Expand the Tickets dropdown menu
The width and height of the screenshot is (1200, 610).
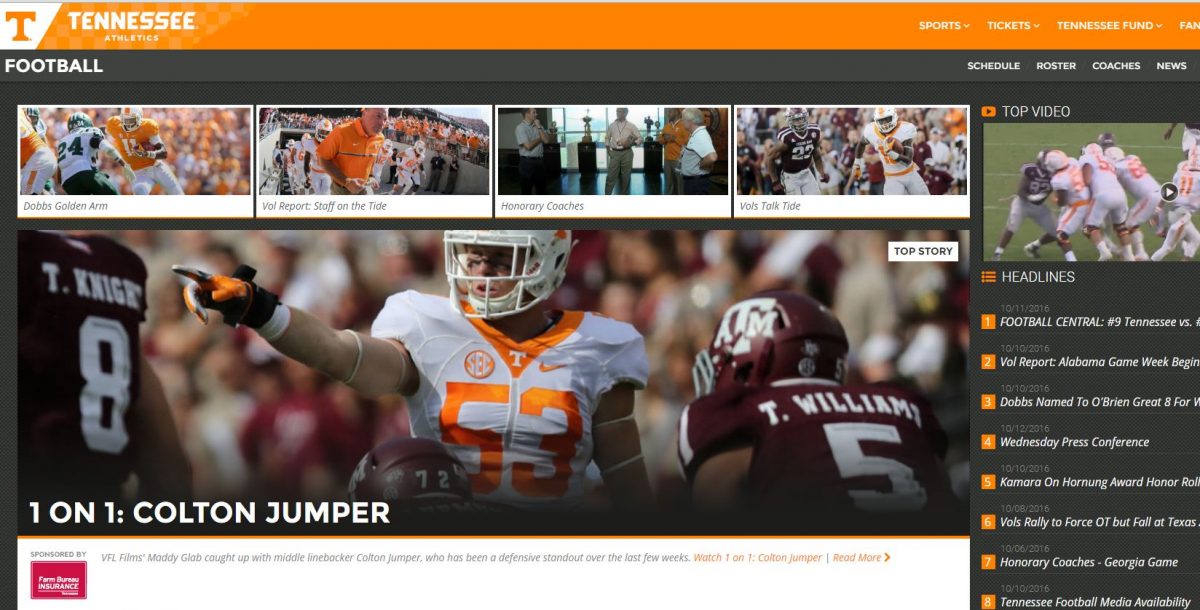pos(1013,26)
